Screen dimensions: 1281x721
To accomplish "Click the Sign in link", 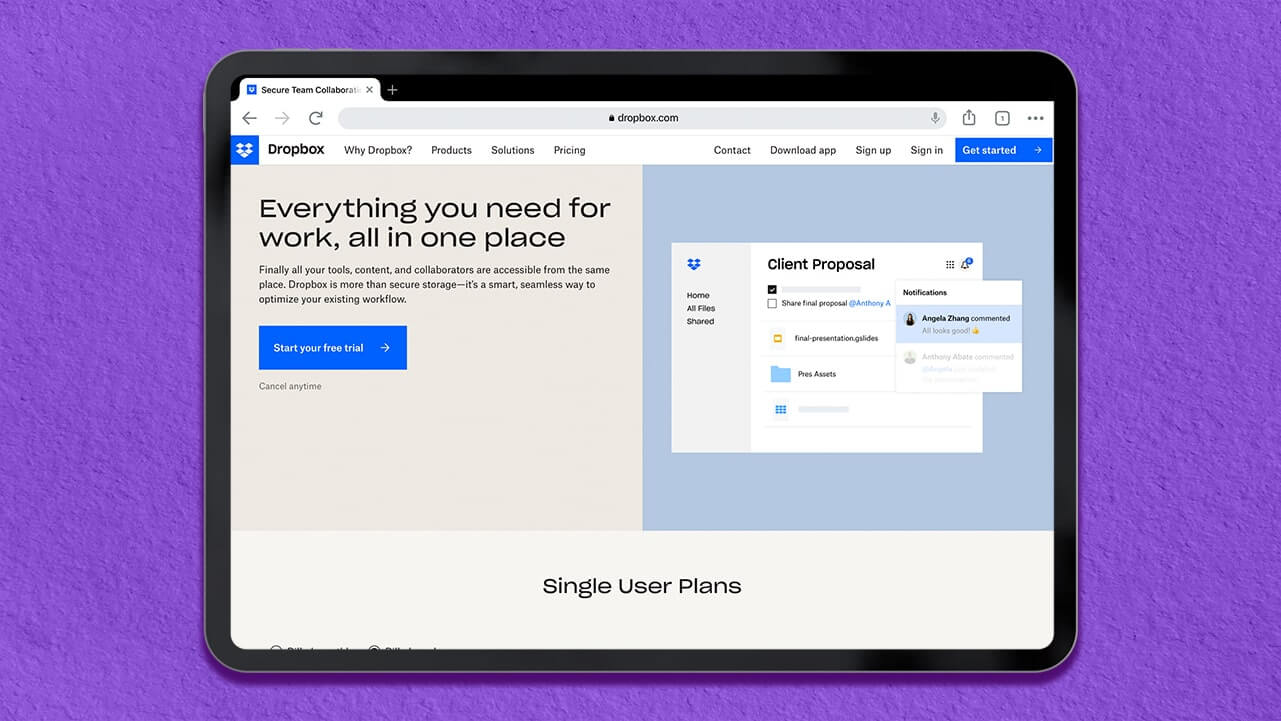I will pyautogui.click(x=926, y=150).
